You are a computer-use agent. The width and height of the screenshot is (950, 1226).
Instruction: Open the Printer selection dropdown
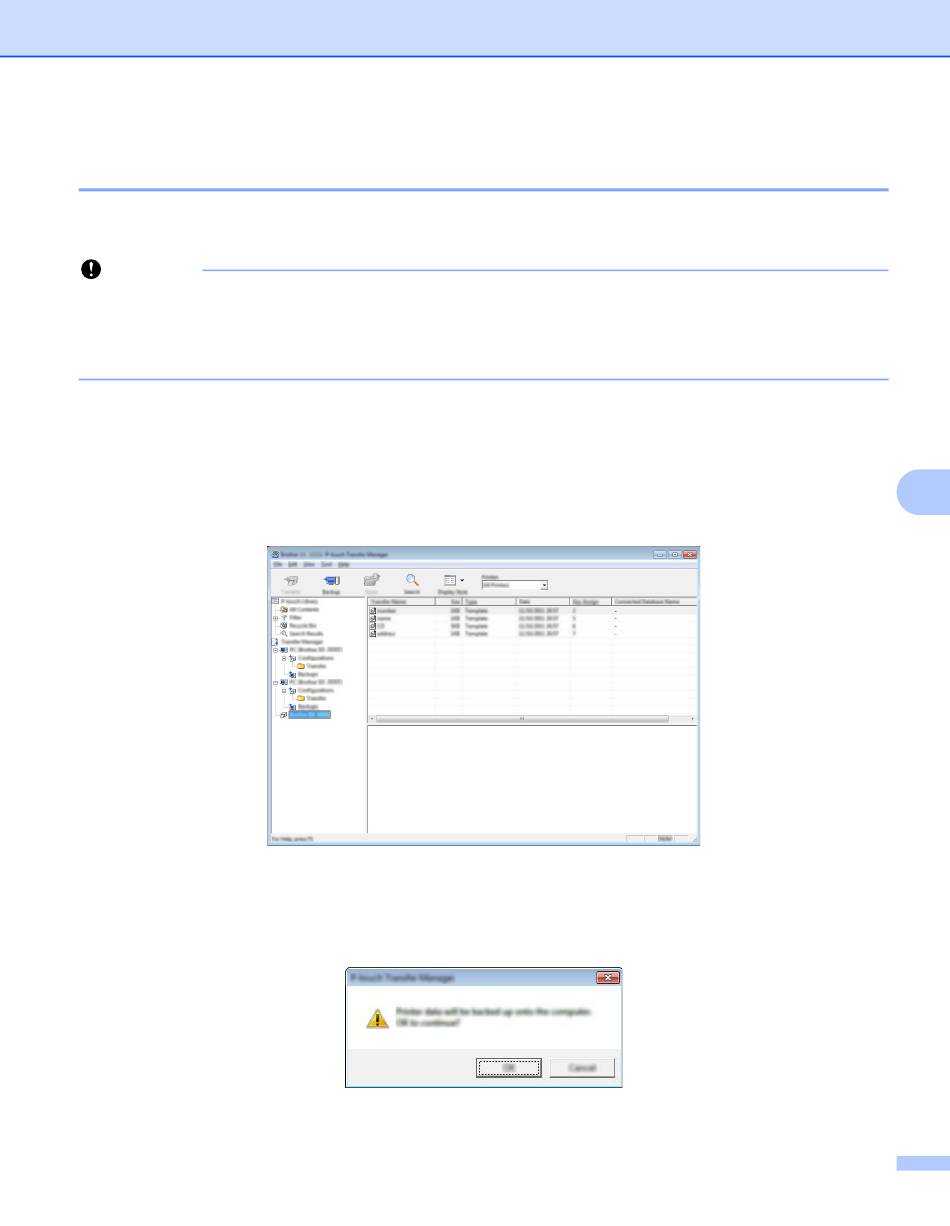coord(544,585)
